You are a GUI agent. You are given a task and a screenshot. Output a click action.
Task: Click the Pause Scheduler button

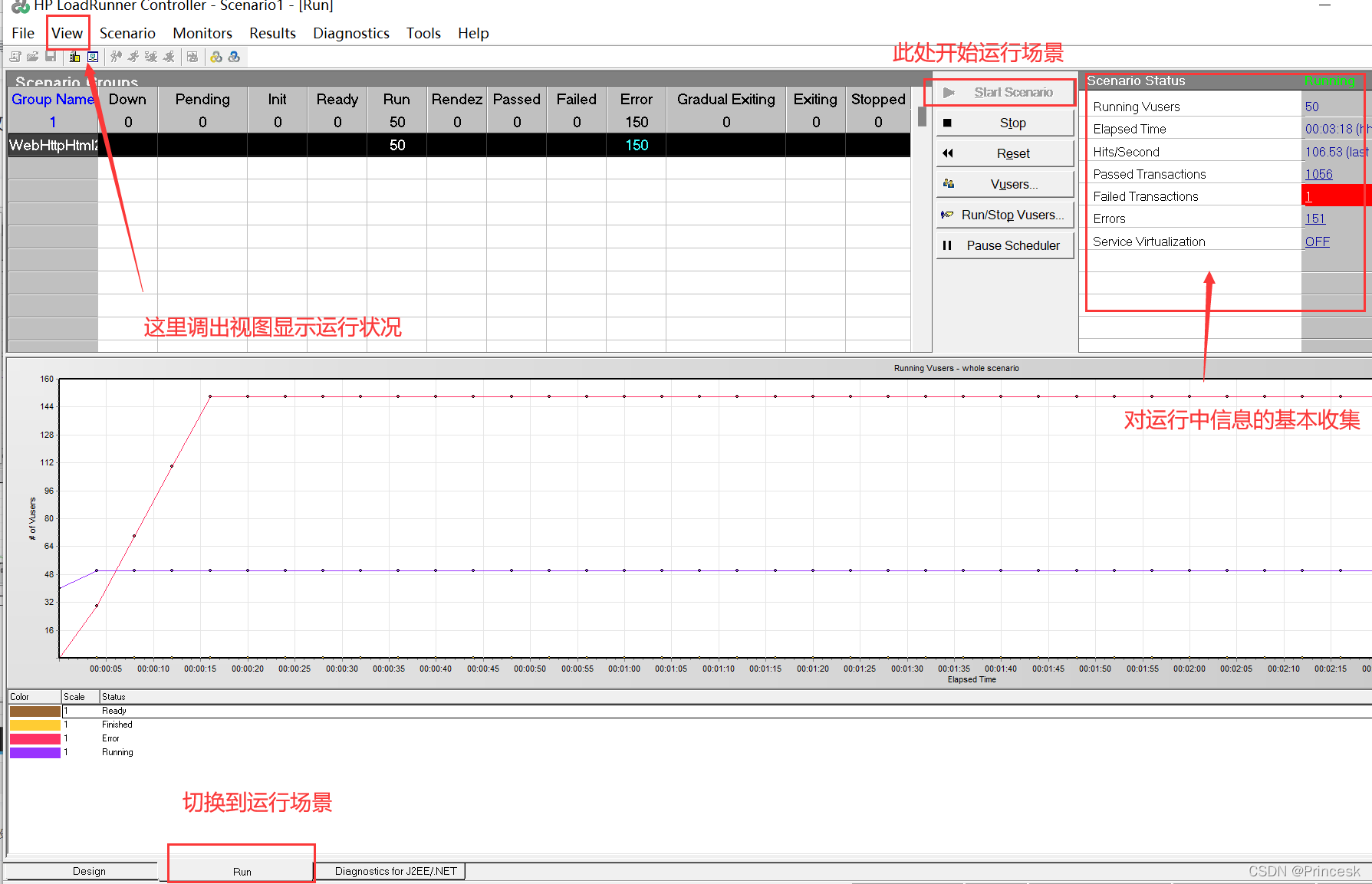[x=1005, y=245]
